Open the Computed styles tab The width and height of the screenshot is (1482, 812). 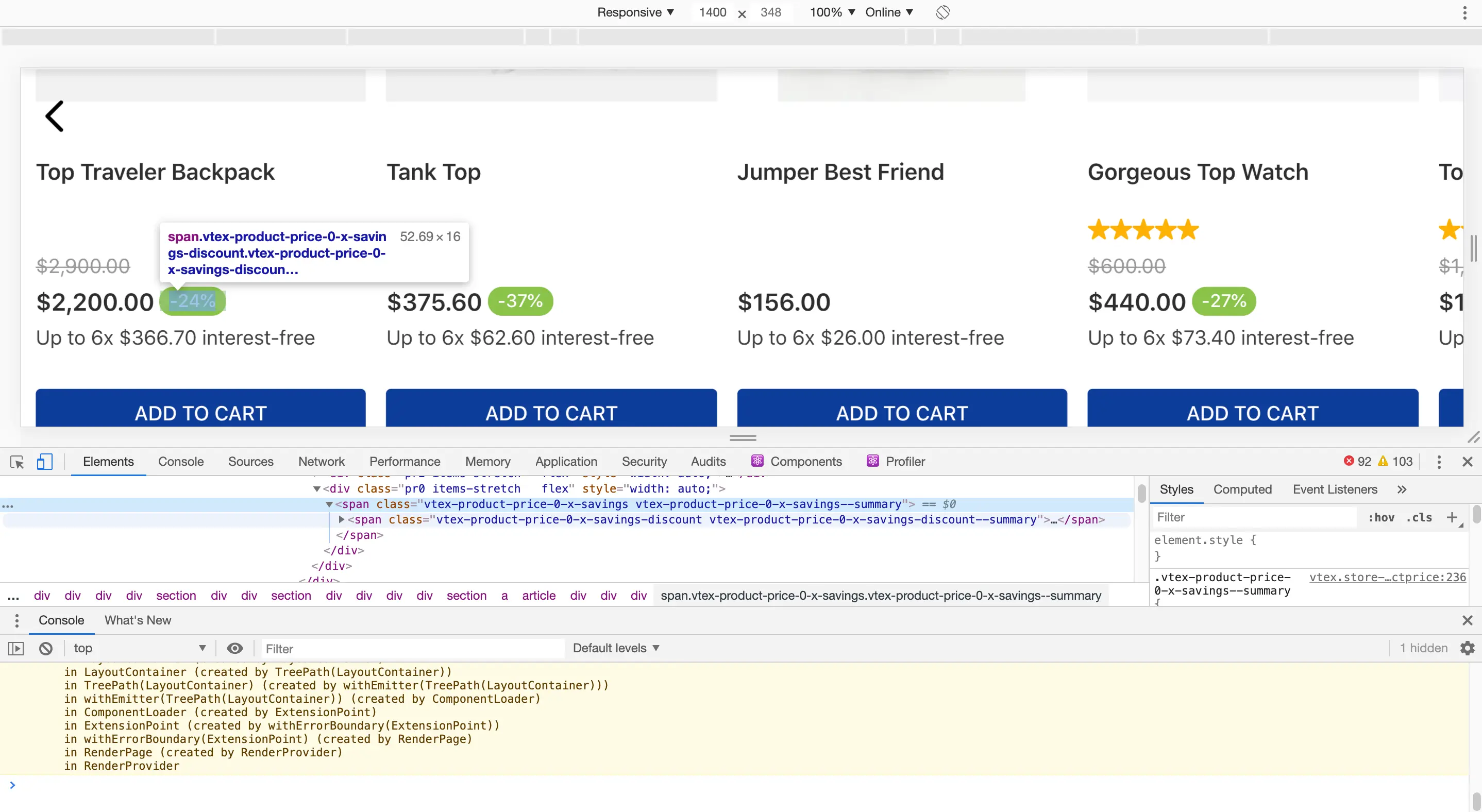tap(1243, 489)
